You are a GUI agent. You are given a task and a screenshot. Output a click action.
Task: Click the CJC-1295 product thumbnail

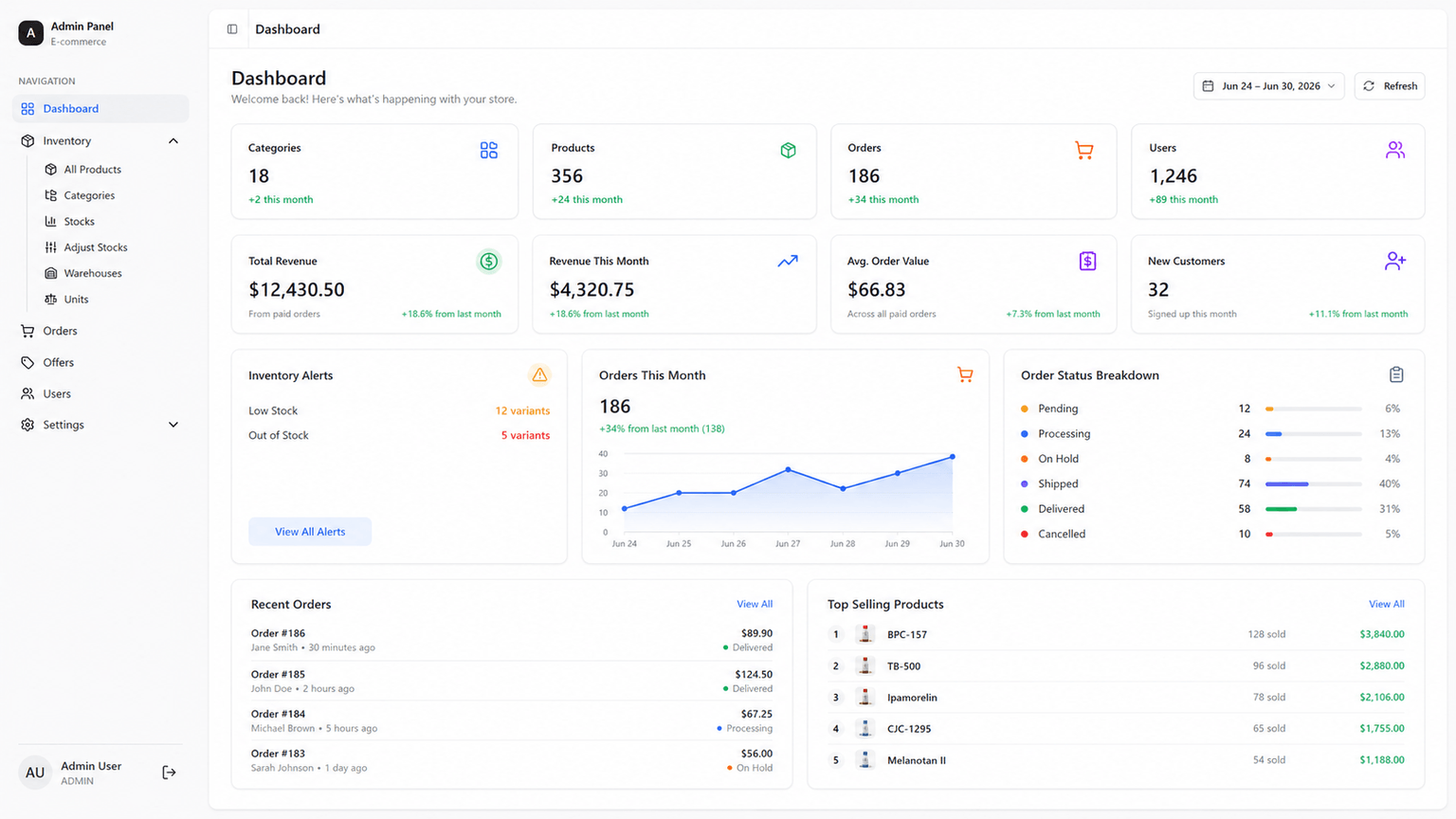click(864, 728)
